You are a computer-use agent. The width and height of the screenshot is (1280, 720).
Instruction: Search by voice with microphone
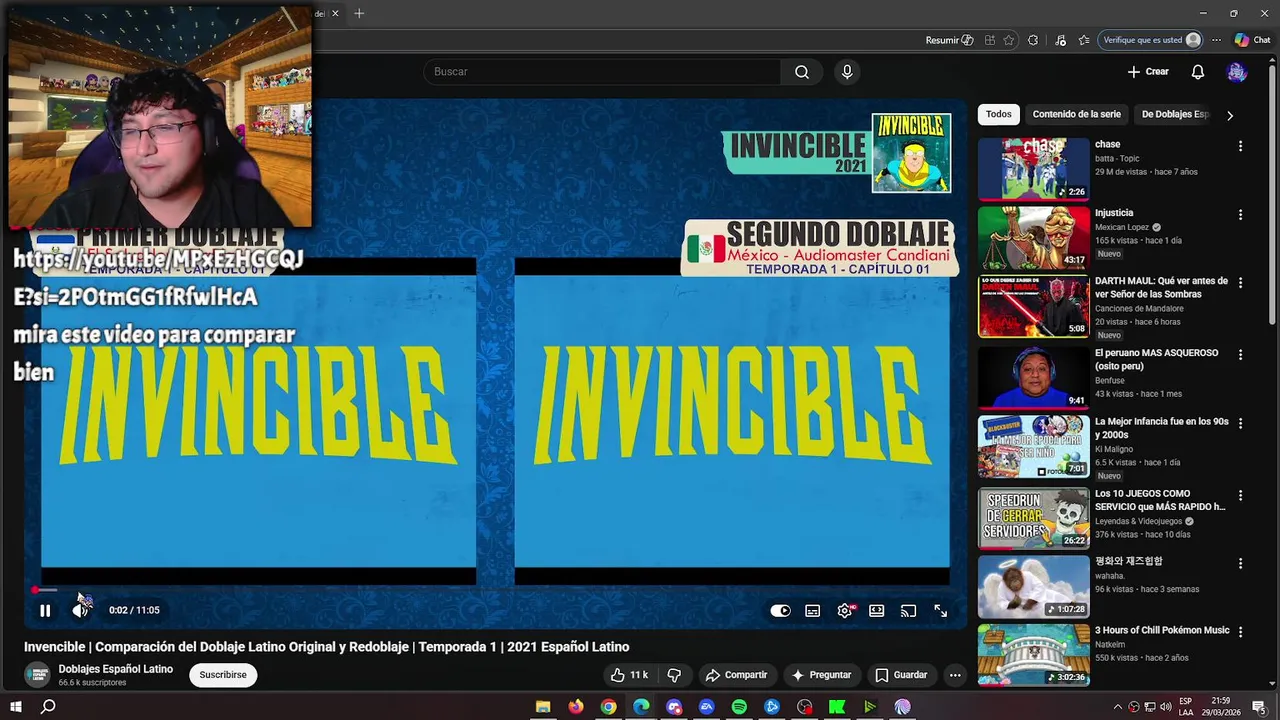(x=847, y=72)
